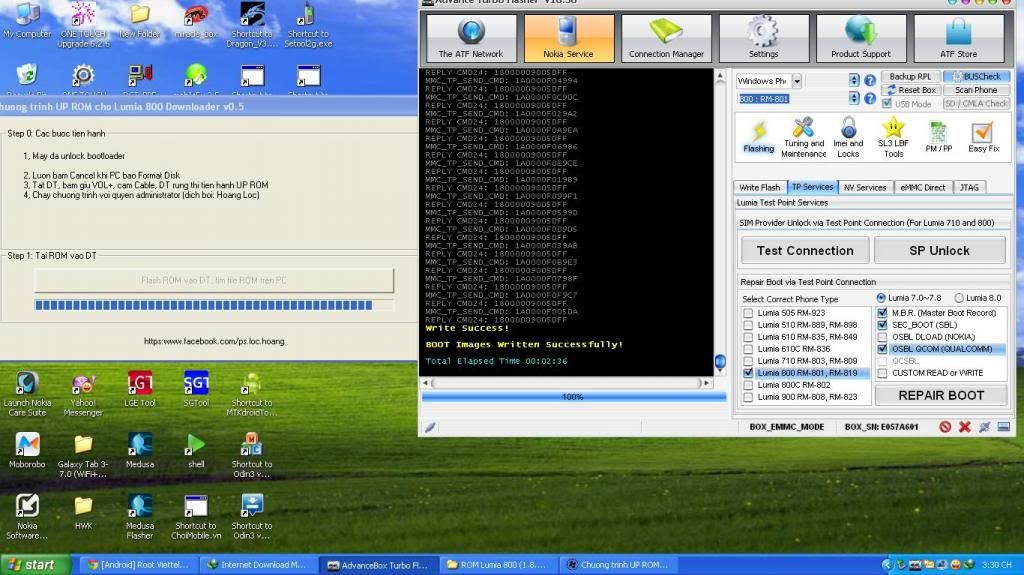
Task: Open Launch Nokia Care Suite icon
Action: click(x=27, y=394)
